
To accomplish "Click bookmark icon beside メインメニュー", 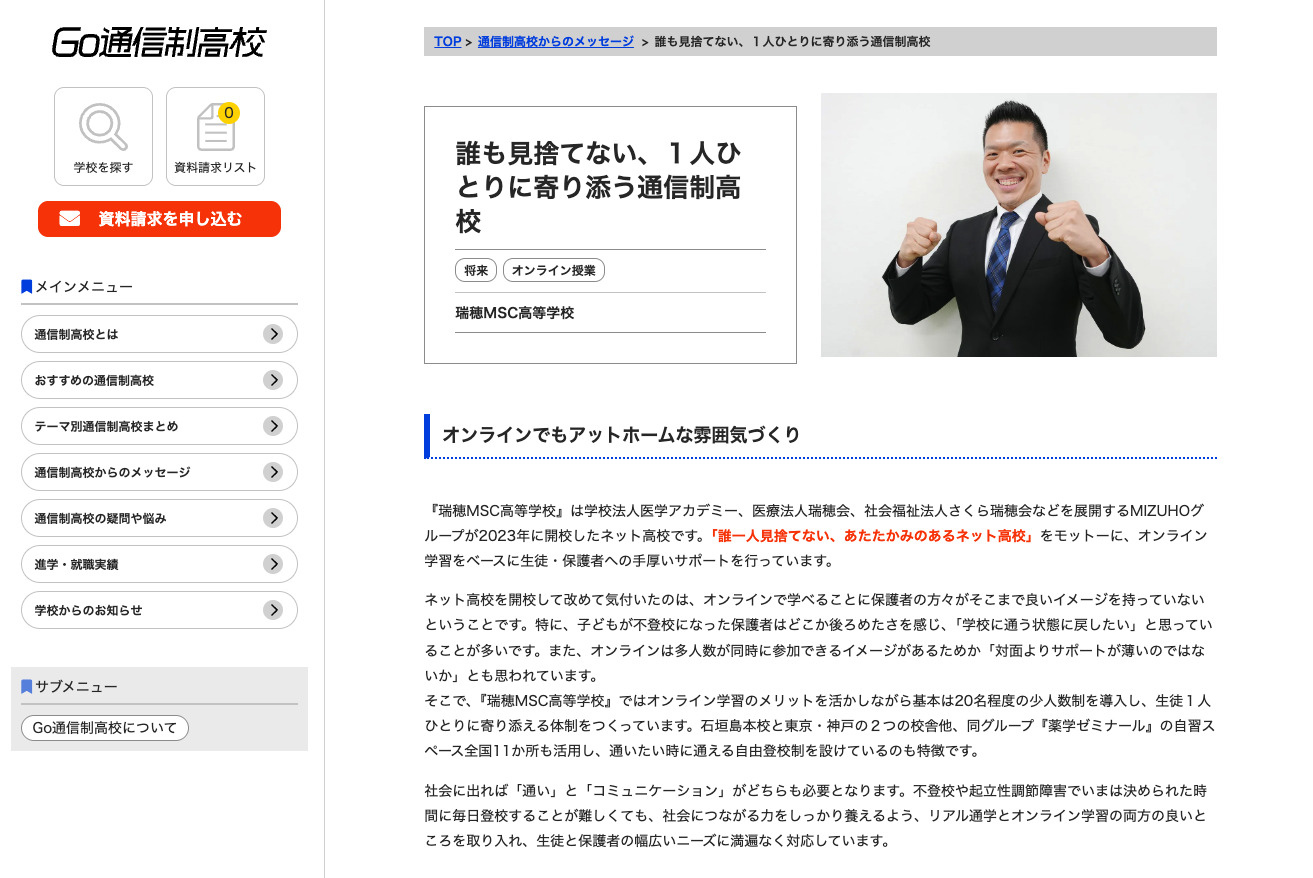I will (27, 287).
